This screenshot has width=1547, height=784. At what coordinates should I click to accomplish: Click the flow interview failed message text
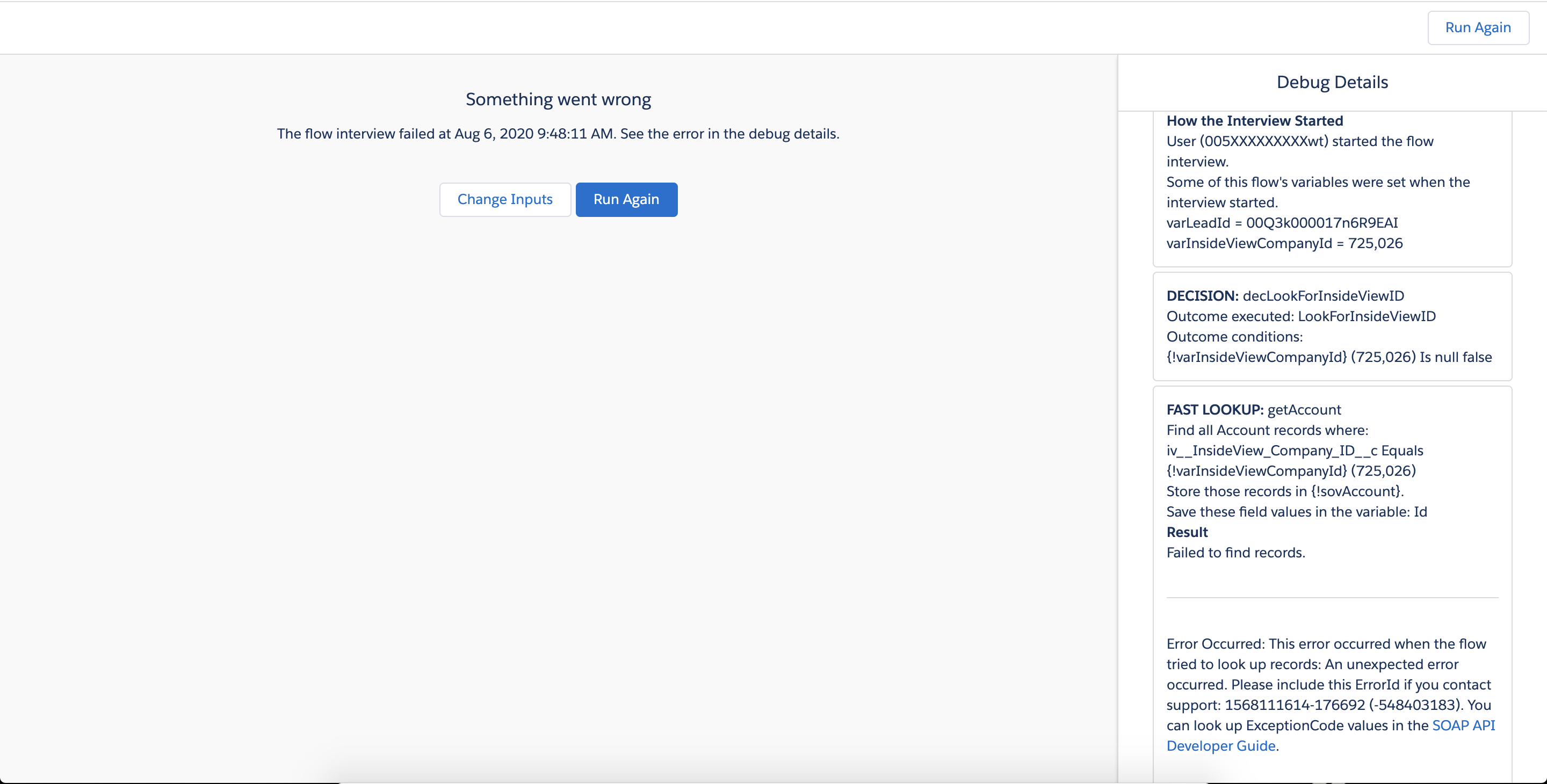pos(558,134)
